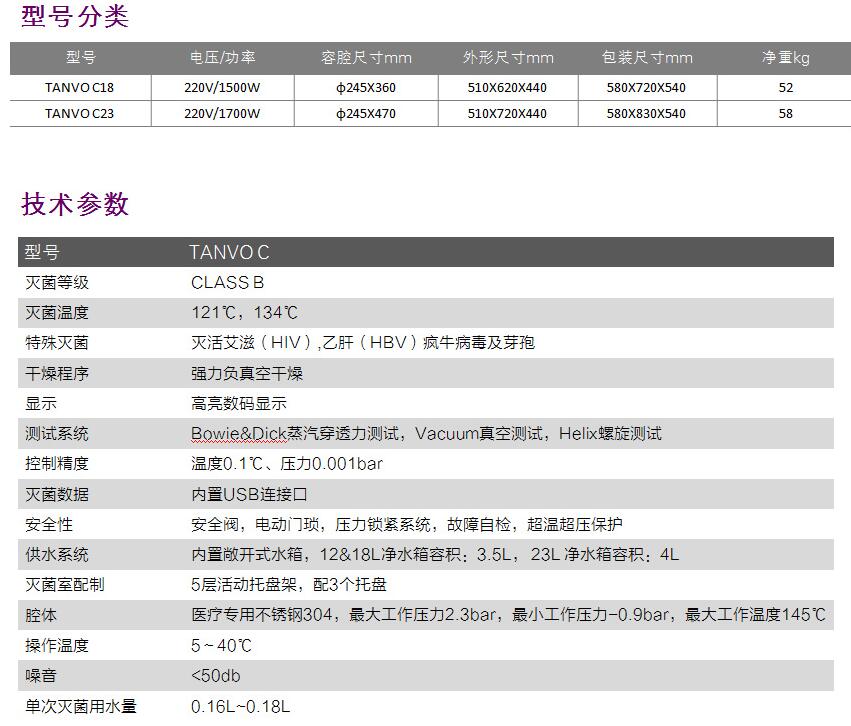
Task: Click the 特殊灭菌 row label
Action: click(57, 343)
